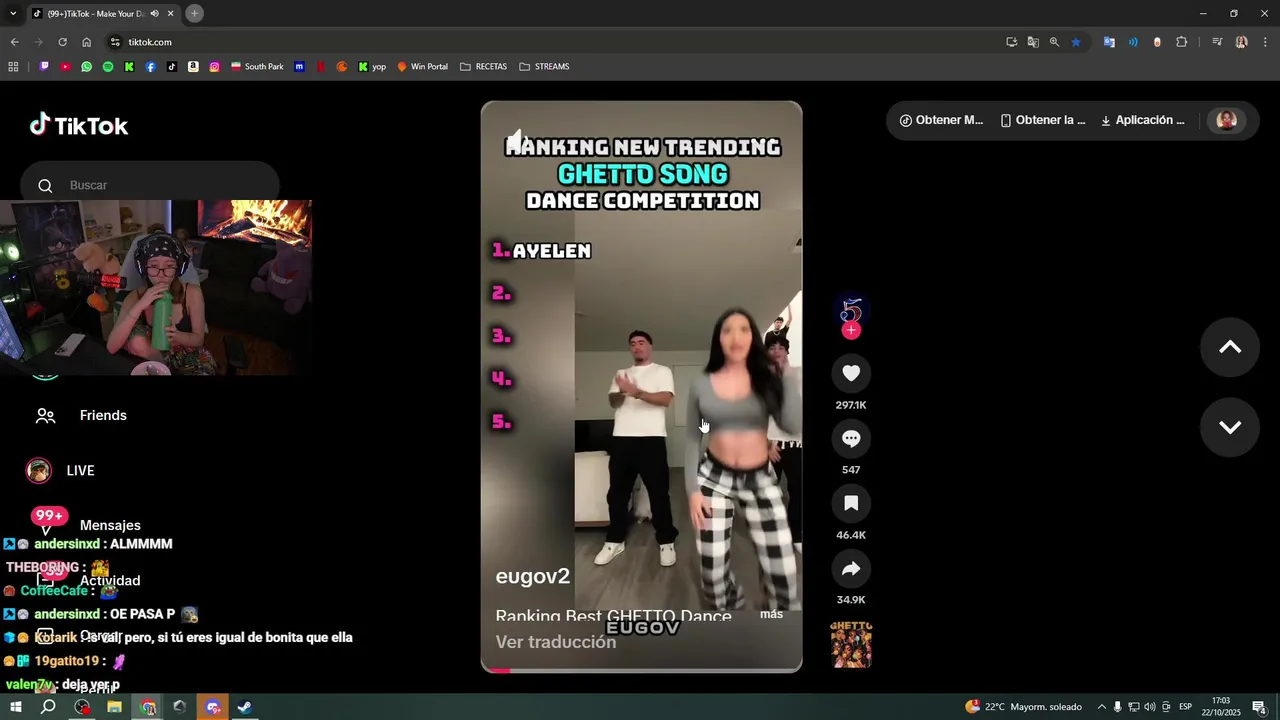Viewport: 1280px width, 720px height.
Task: Click the Obtener M... button
Action: [x=941, y=120]
